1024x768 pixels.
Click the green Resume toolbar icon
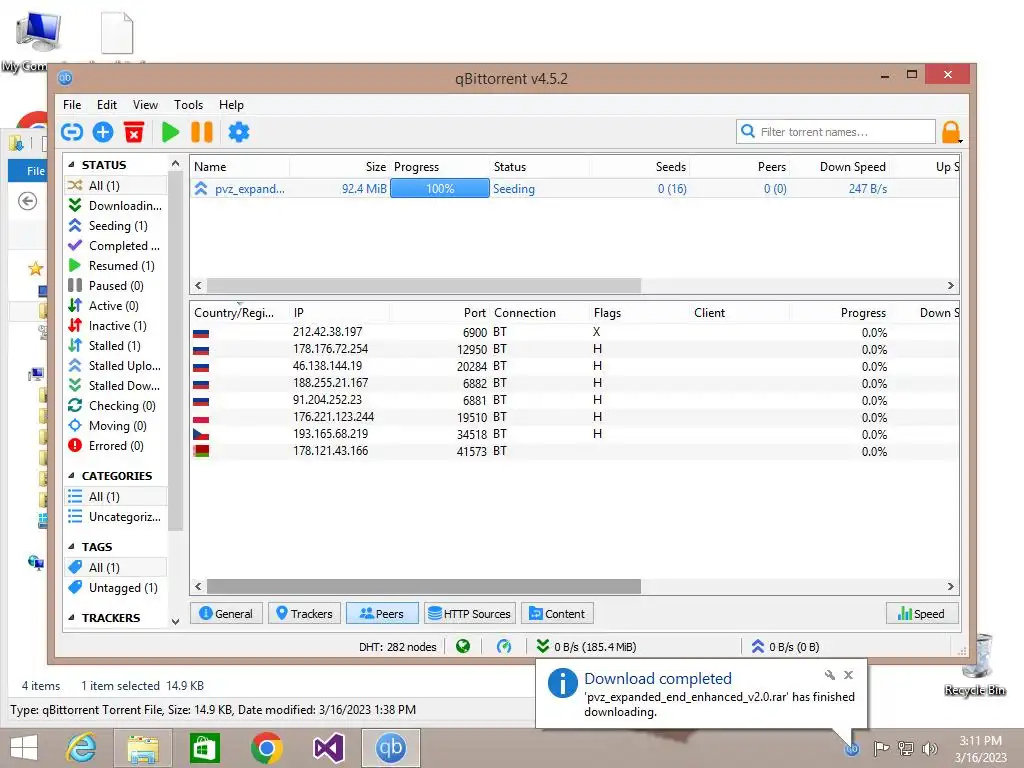click(x=170, y=132)
